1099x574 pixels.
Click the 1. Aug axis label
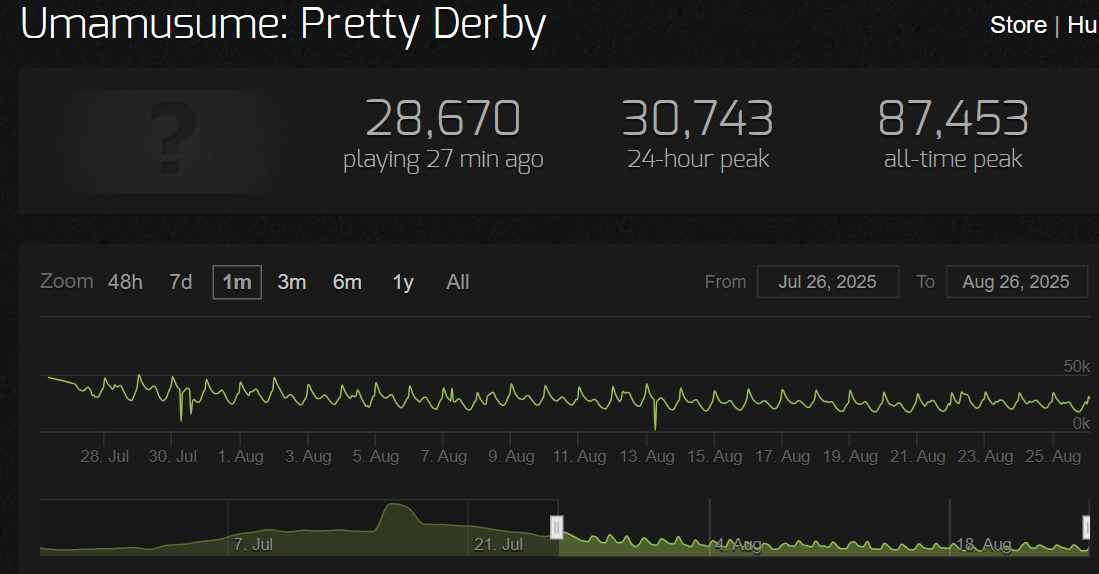click(240, 456)
